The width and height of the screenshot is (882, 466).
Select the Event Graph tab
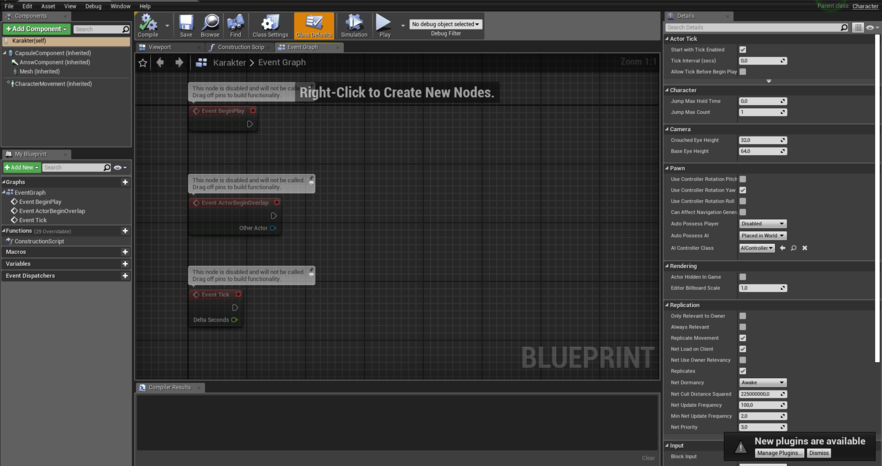[x=303, y=47]
